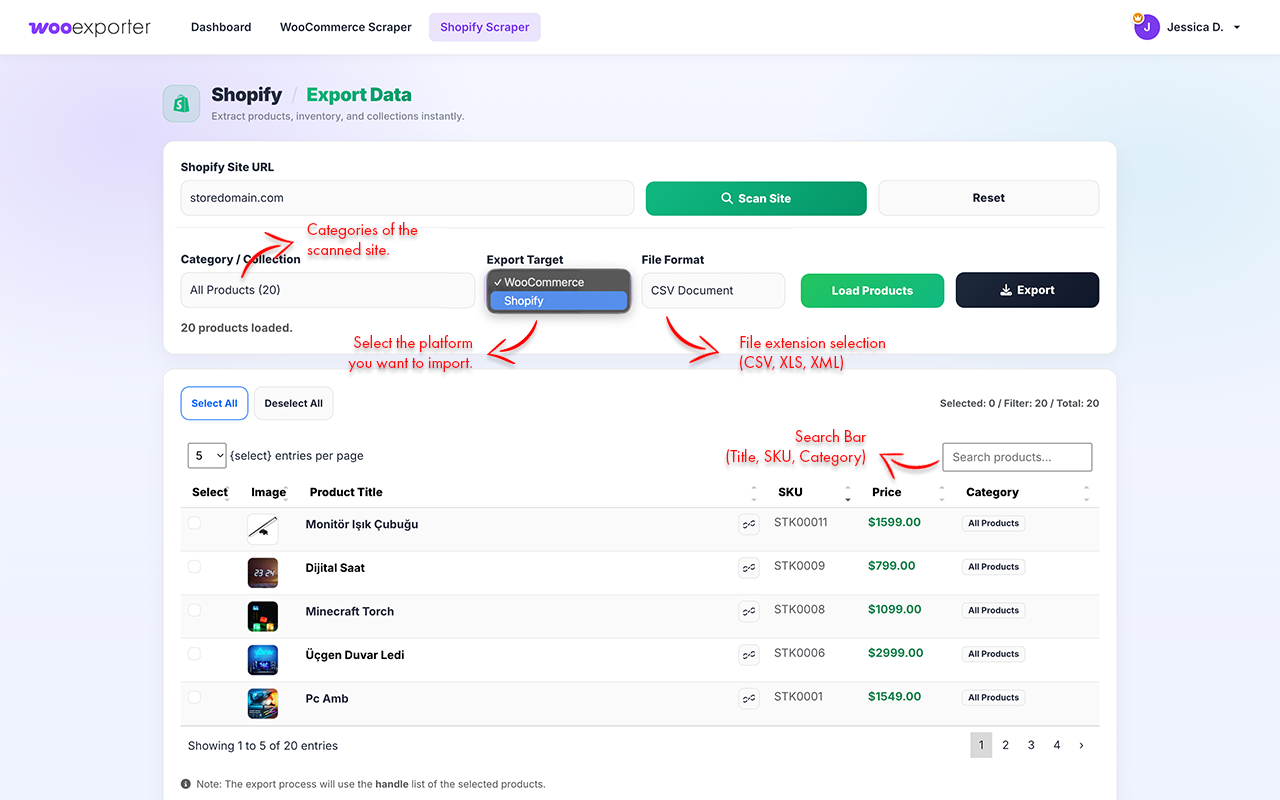Click product title Üçgen Duvar Ledi
Image resolution: width=1280 pixels, height=800 pixels.
[x=355, y=655]
